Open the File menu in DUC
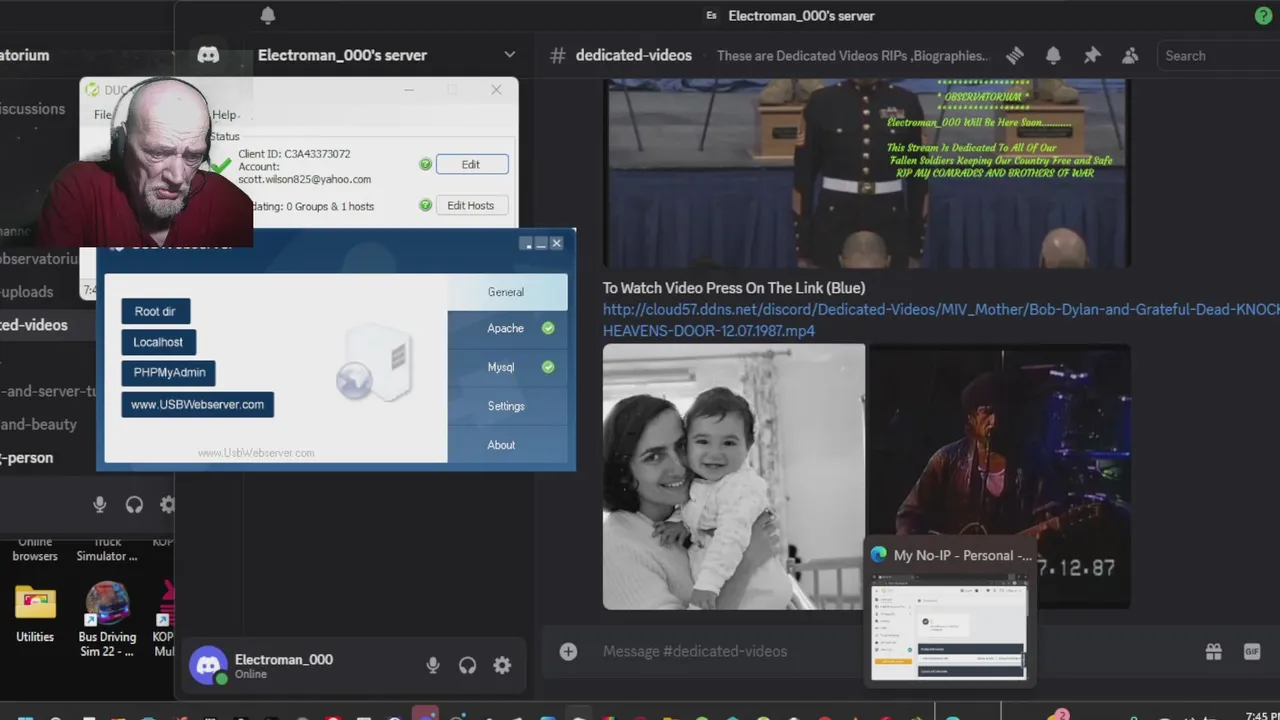 (103, 114)
